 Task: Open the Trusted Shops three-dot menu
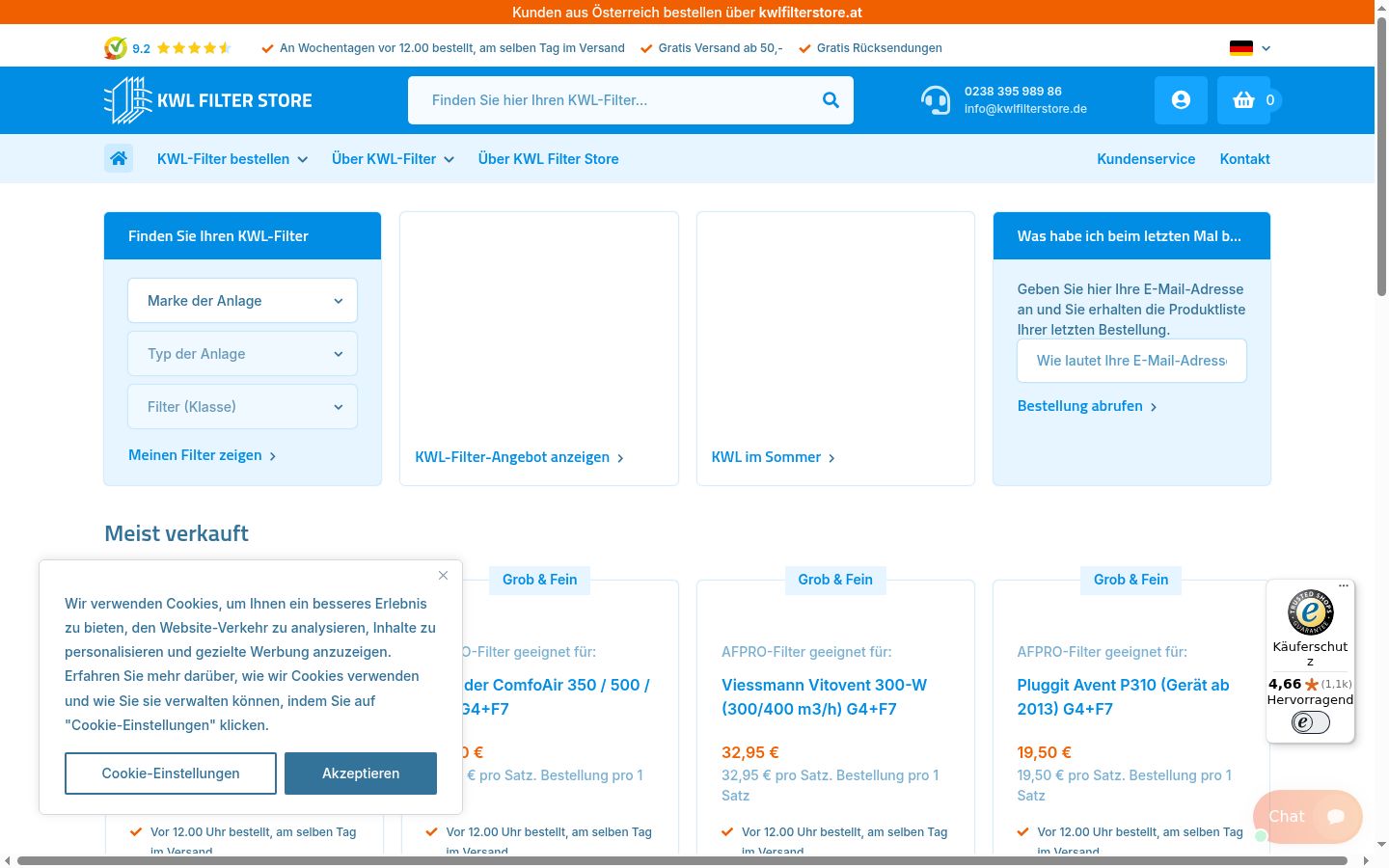1344,585
